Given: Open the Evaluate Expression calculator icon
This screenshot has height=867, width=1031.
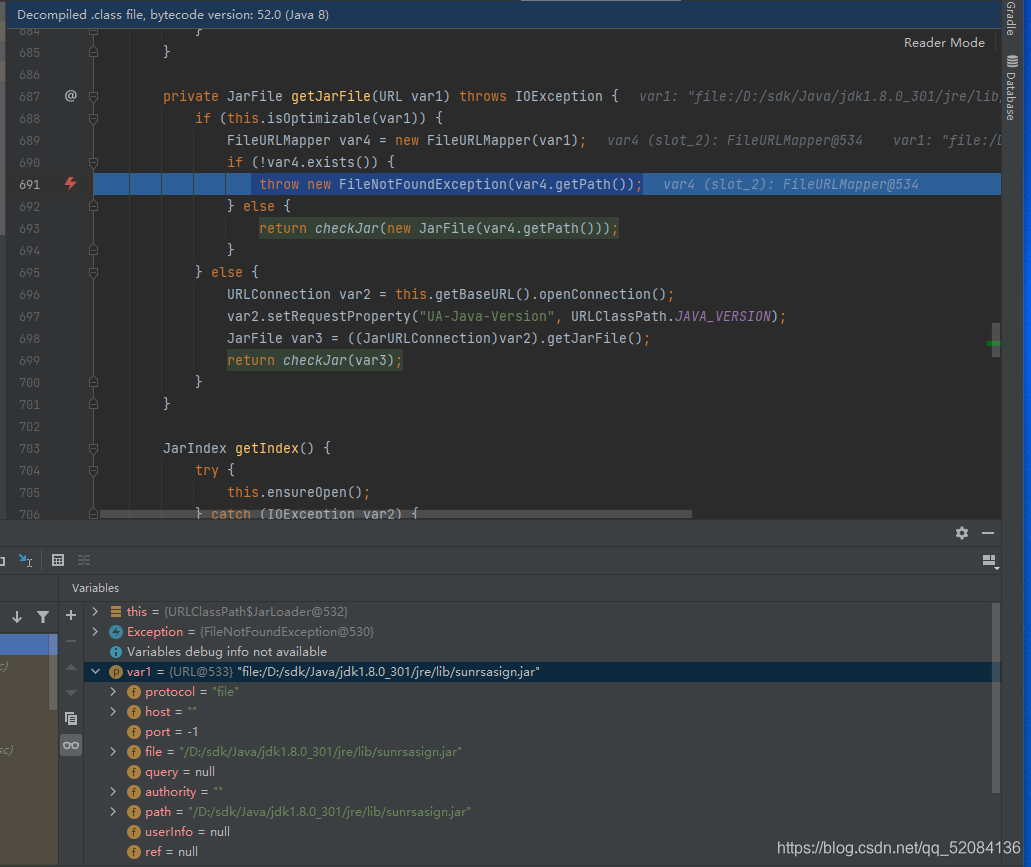Looking at the screenshot, I should point(58,560).
